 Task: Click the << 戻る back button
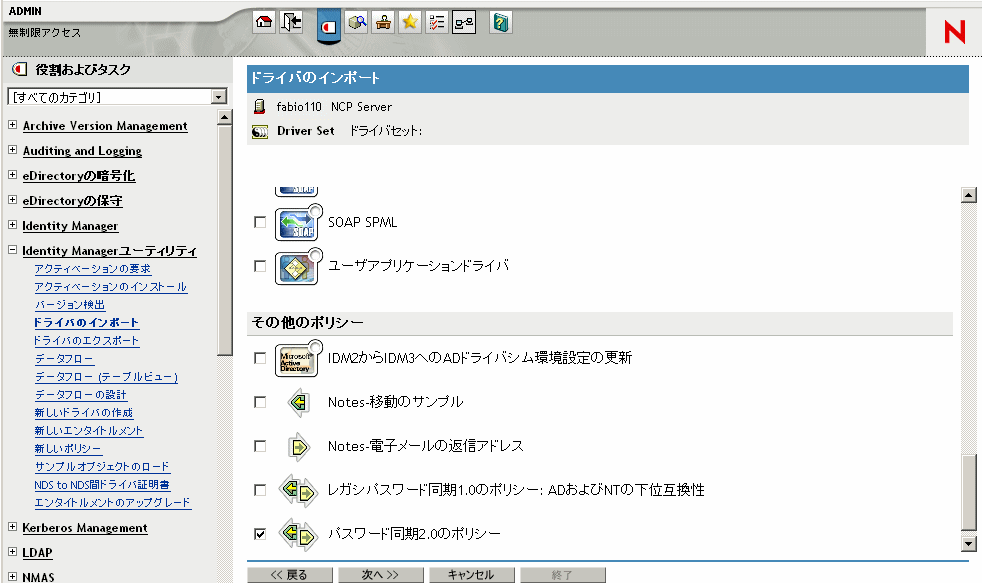pos(289,575)
